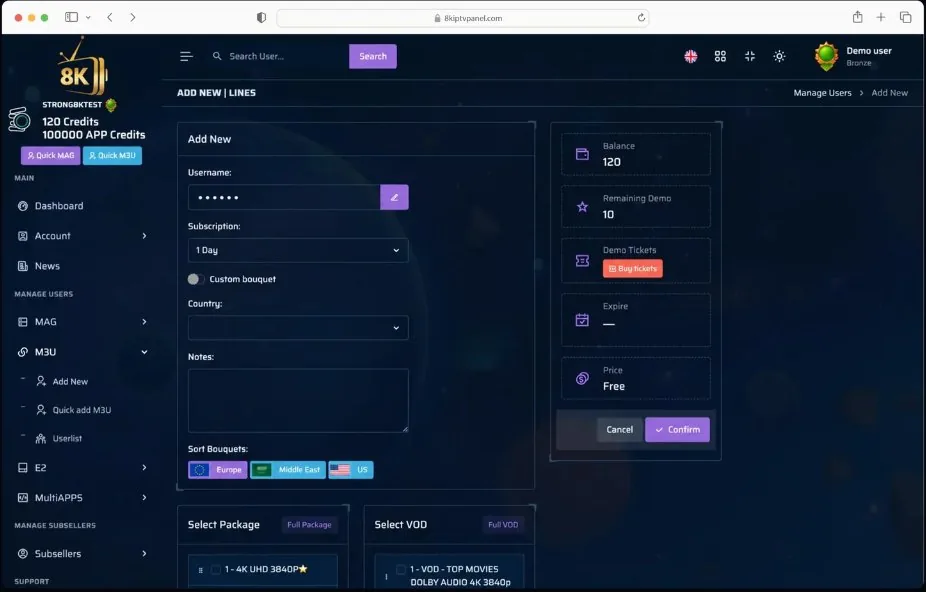This screenshot has width=926, height=592.
Task: Click the Buy tickets button
Action: [632, 269]
